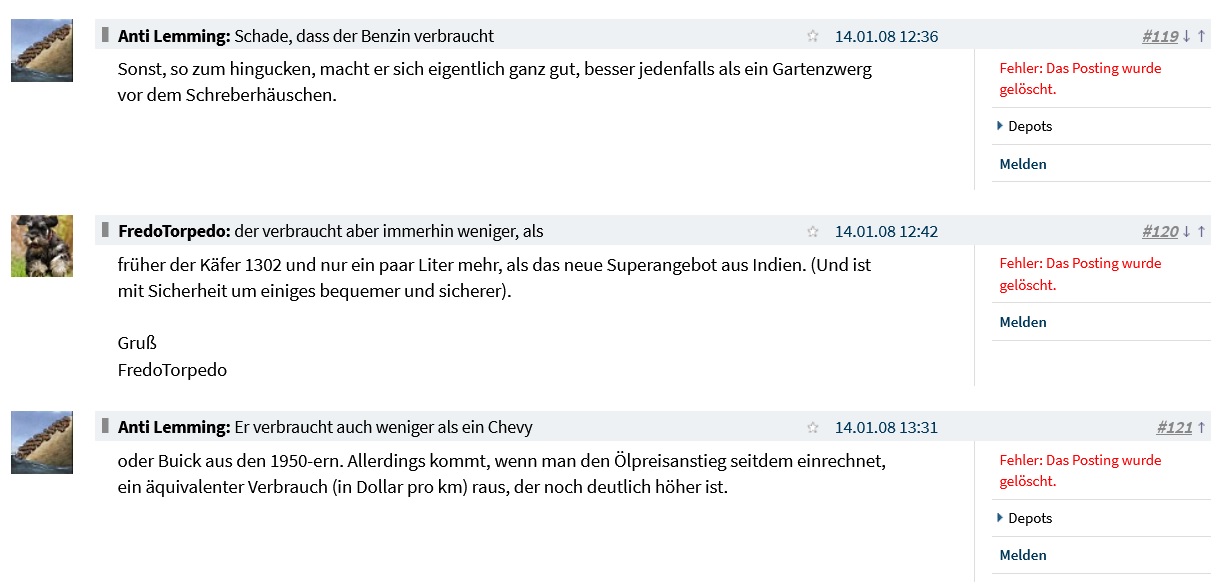The height and width of the screenshot is (586, 1228).
Task: Toggle the favorite star on post #121
Action: pos(813,428)
